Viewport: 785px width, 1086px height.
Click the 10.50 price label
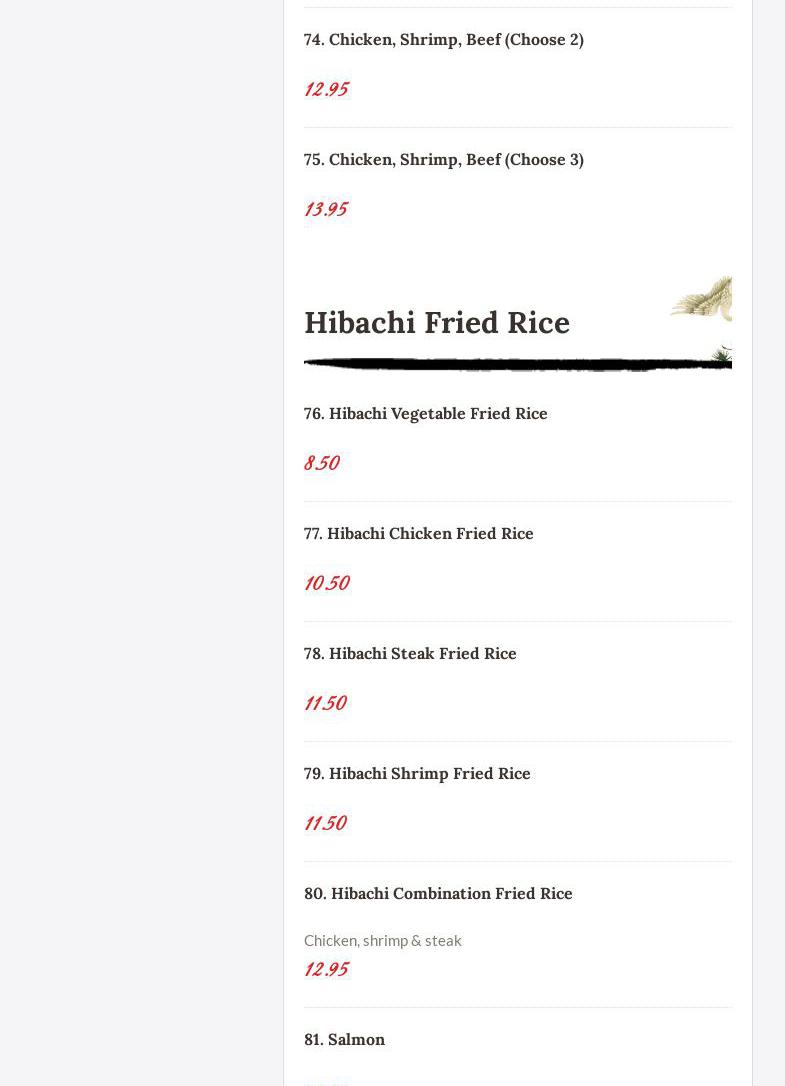coord(326,583)
